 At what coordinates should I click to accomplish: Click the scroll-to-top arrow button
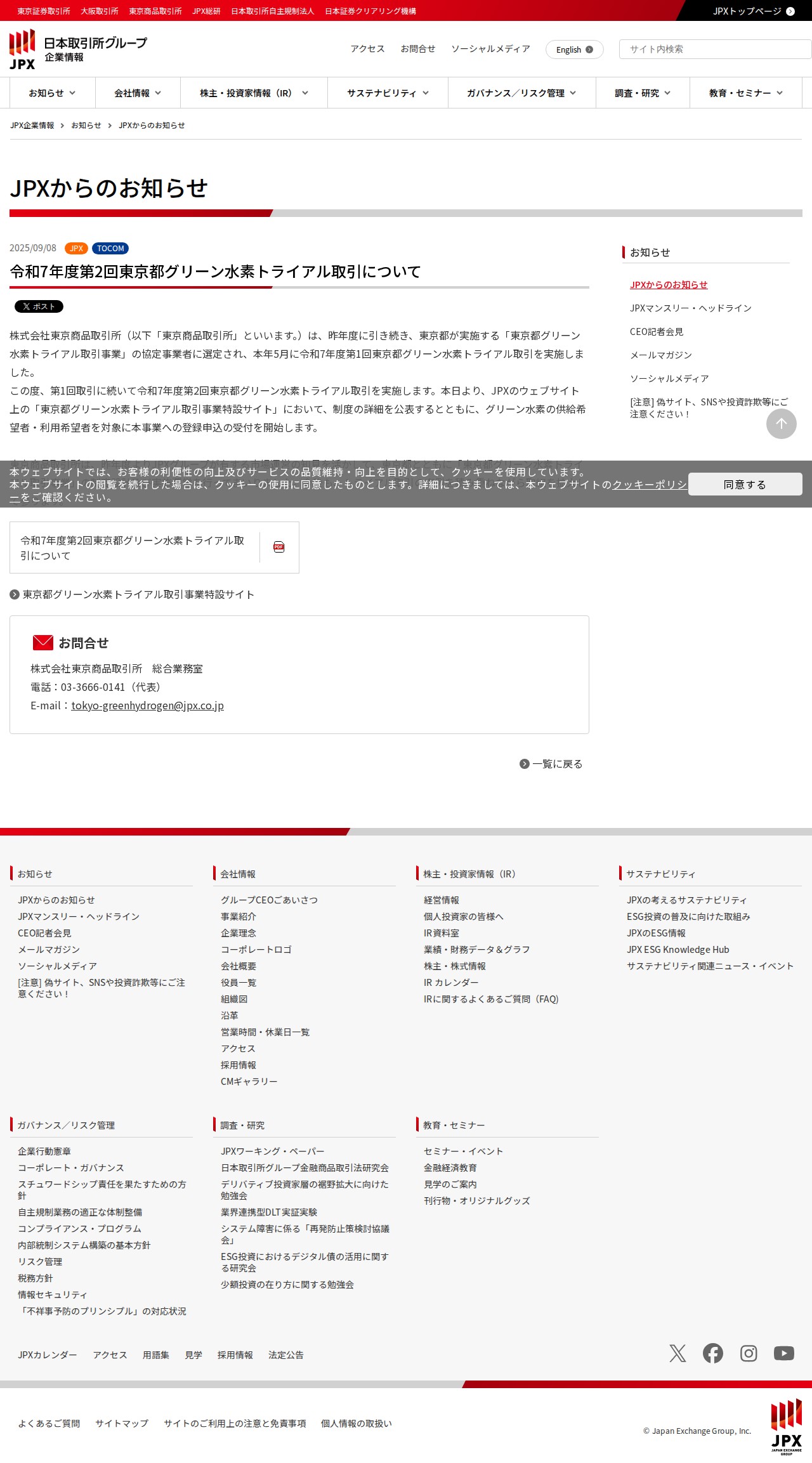(782, 424)
